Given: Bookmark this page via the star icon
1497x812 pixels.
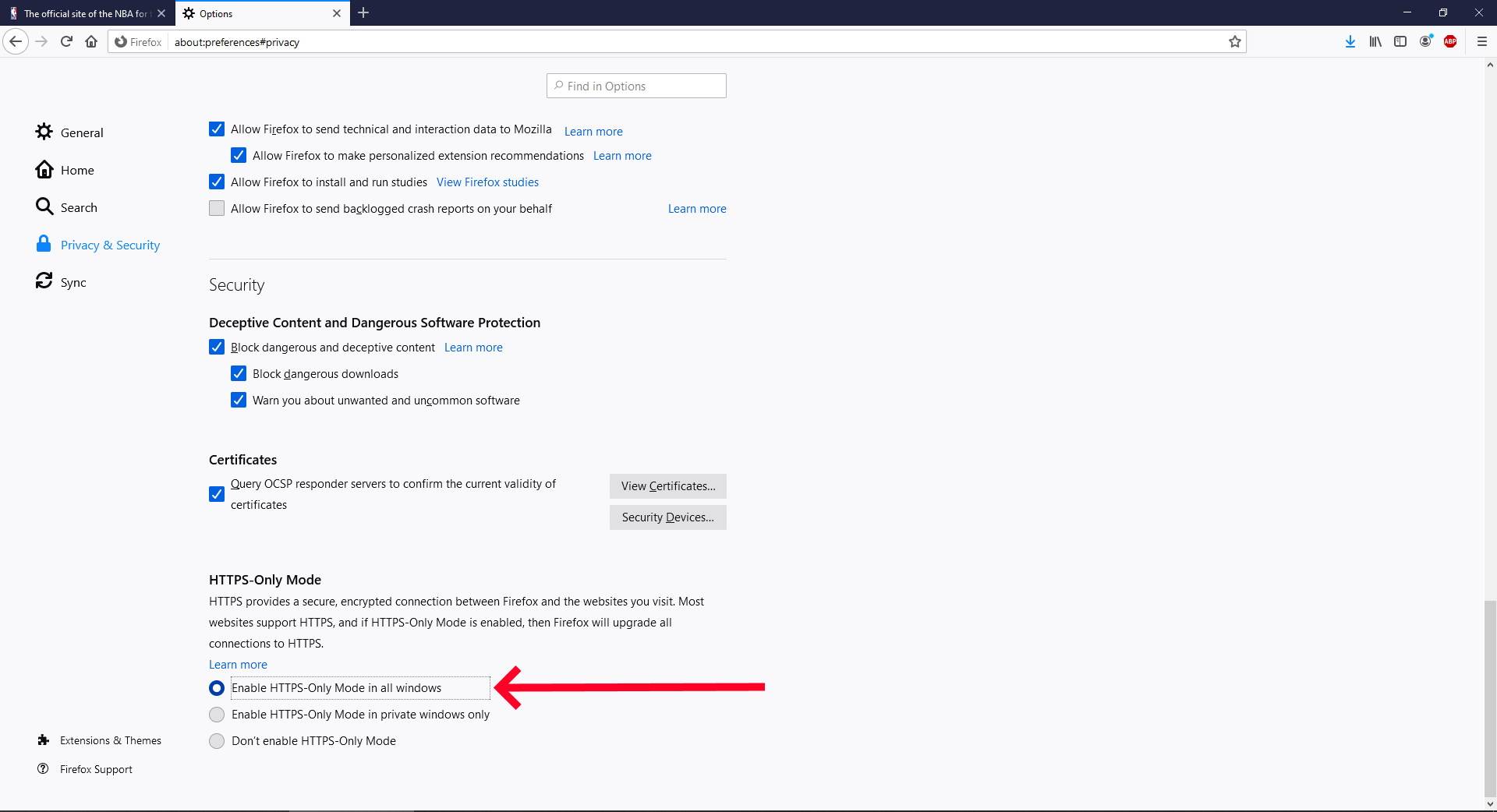Looking at the screenshot, I should pyautogui.click(x=1234, y=41).
